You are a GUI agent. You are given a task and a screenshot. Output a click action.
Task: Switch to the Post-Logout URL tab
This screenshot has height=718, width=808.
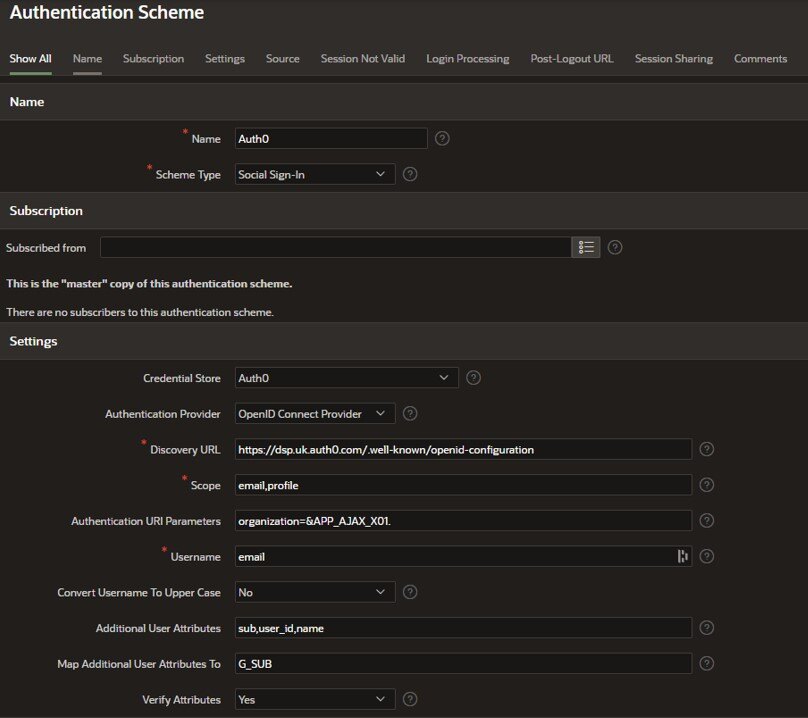(x=572, y=59)
